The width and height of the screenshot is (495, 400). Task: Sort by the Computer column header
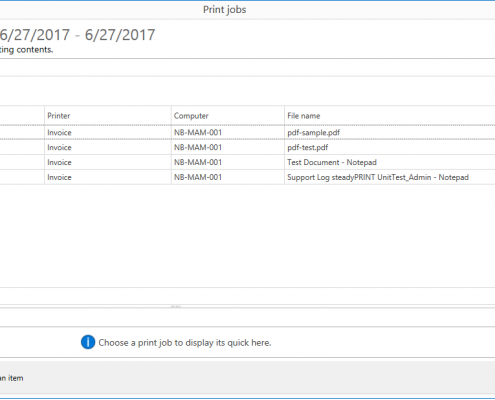(x=228, y=116)
